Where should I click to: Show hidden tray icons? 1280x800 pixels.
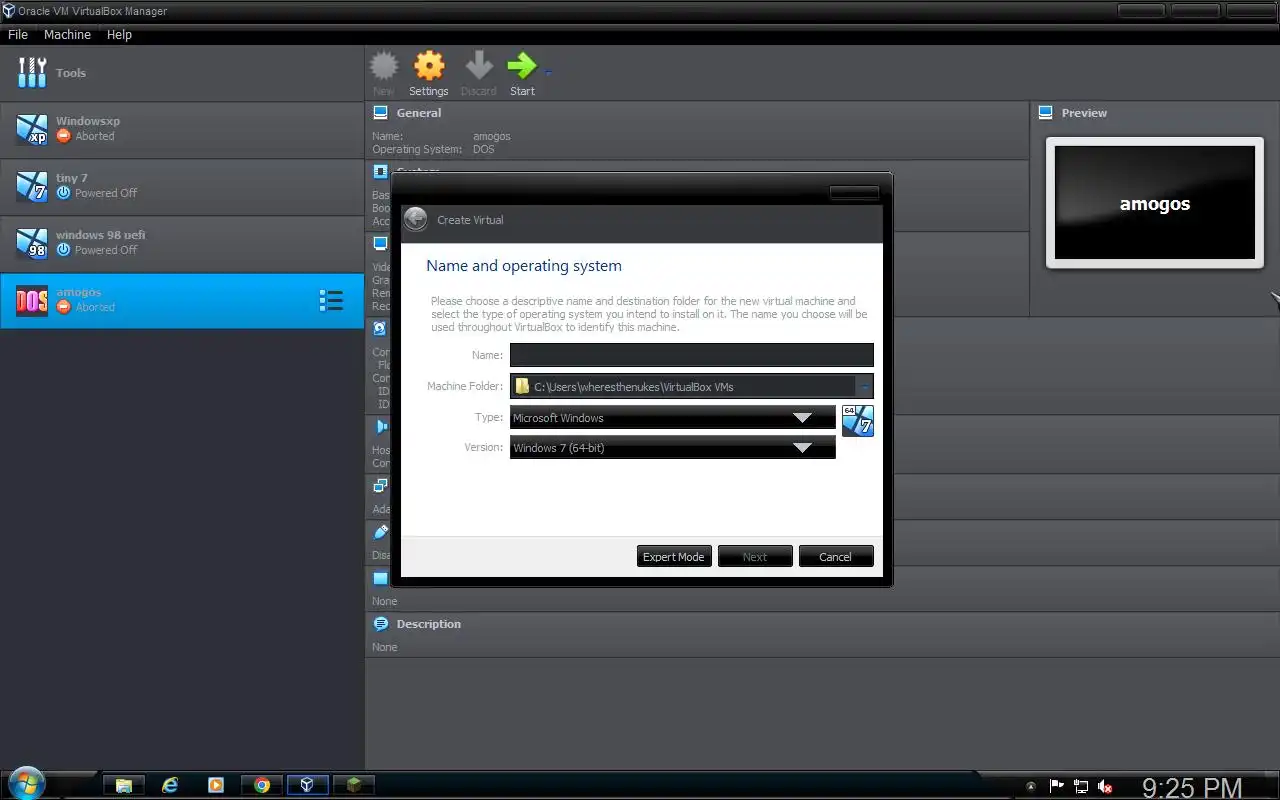1031,787
